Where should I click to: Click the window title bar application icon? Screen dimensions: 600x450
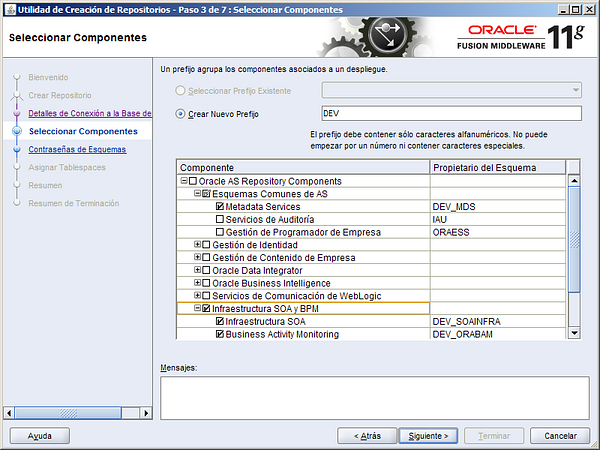[9, 9]
